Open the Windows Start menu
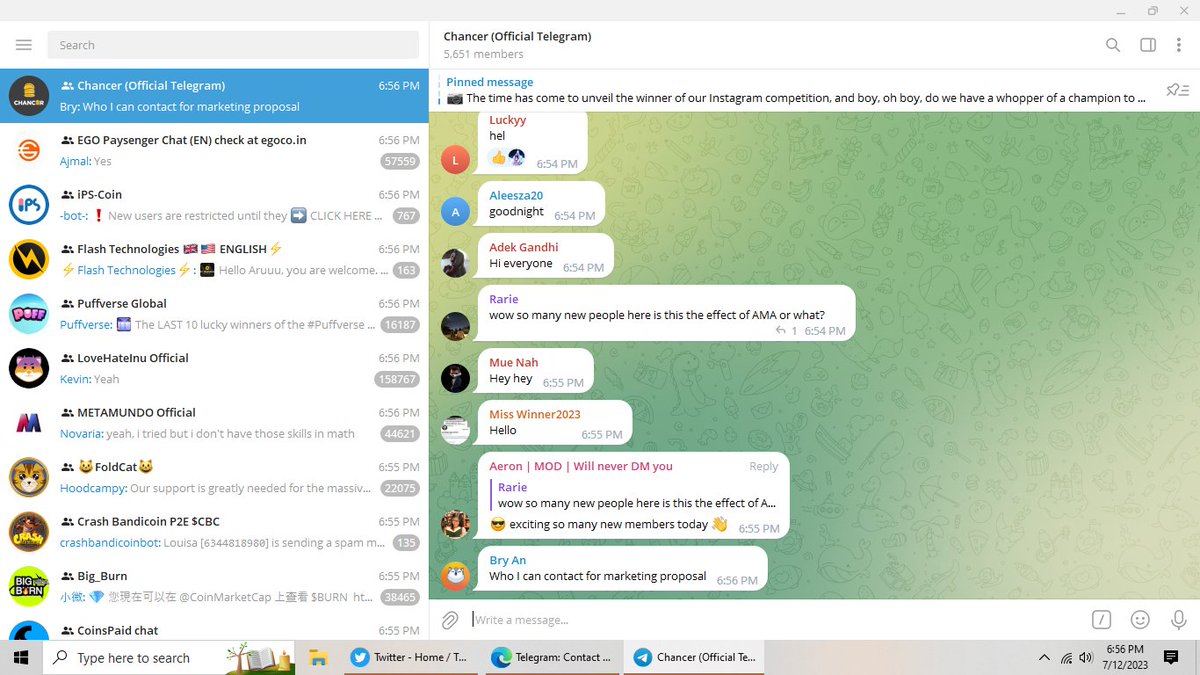1200x675 pixels. (x=20, y=658)
